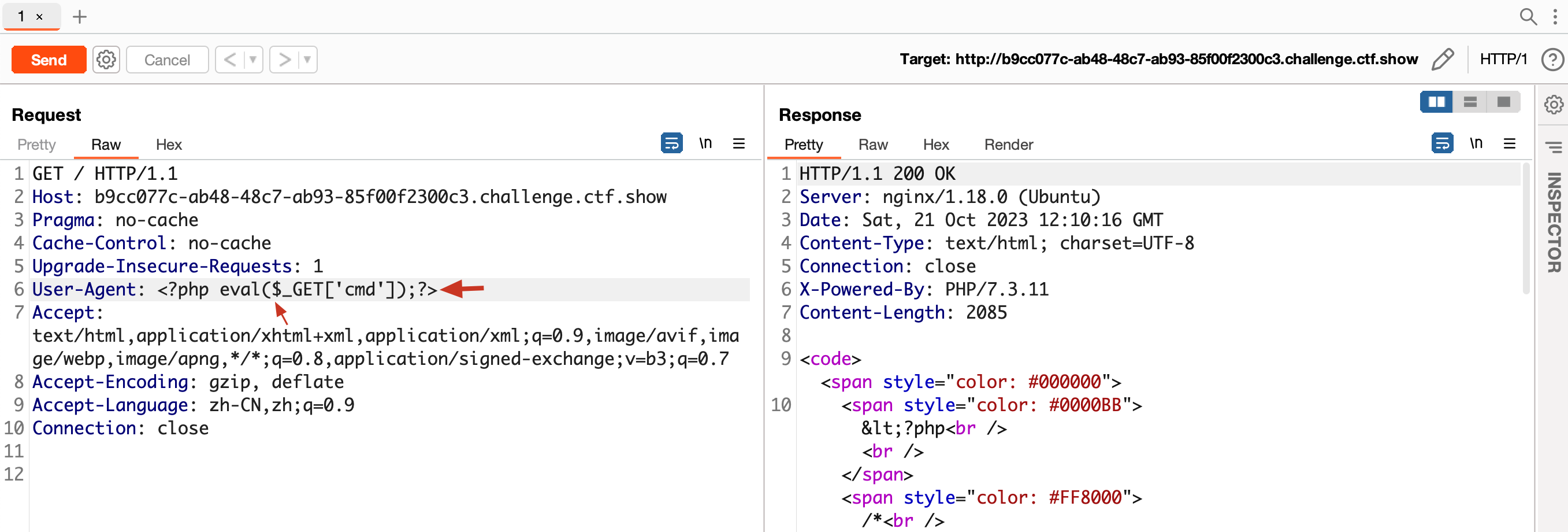Toggle HTTP/1 protocol selector
The width and height of the screenshot is (1568, 532).
[1503, 59]
